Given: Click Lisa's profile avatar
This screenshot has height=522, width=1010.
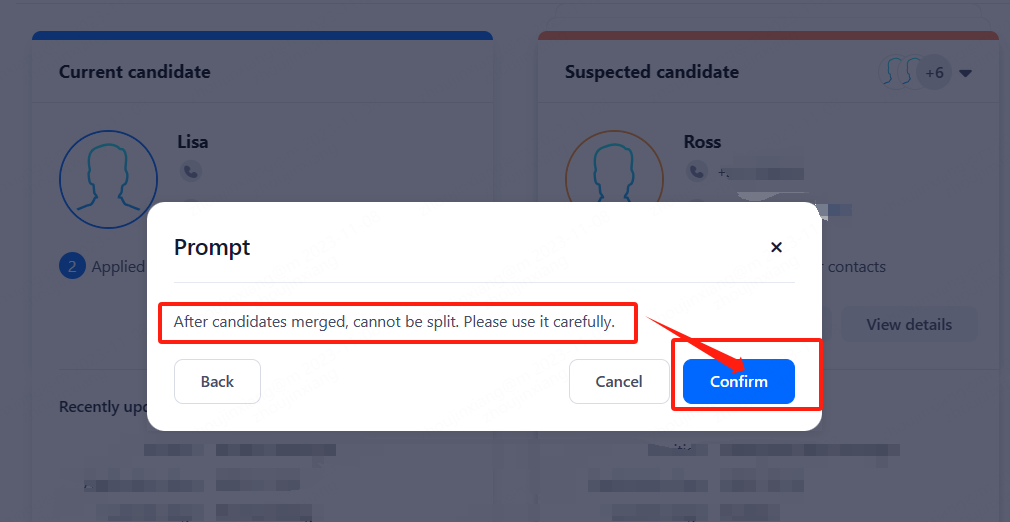Looking at the screenshot, I should [108, 180].
